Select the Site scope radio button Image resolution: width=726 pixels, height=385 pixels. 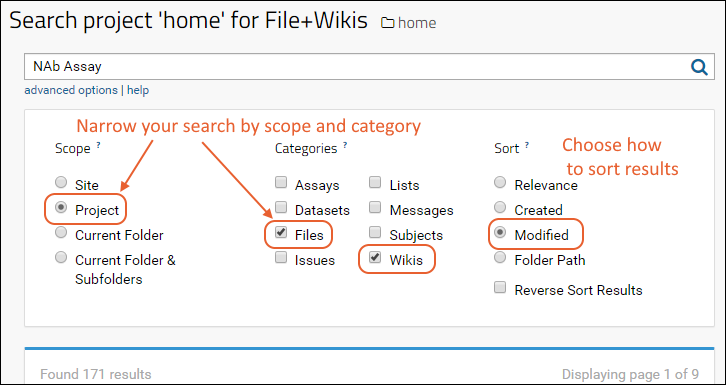(61, 182)
